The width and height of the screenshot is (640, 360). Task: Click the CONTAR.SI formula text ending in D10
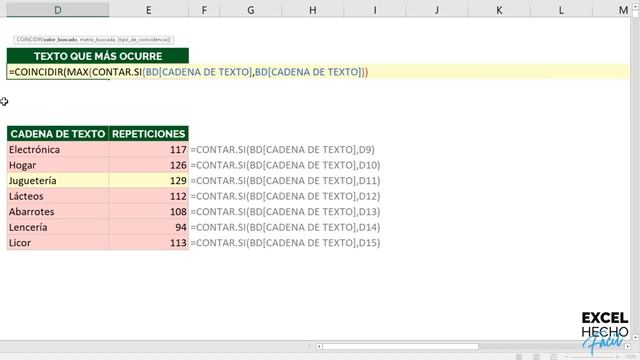coord(285,165)
